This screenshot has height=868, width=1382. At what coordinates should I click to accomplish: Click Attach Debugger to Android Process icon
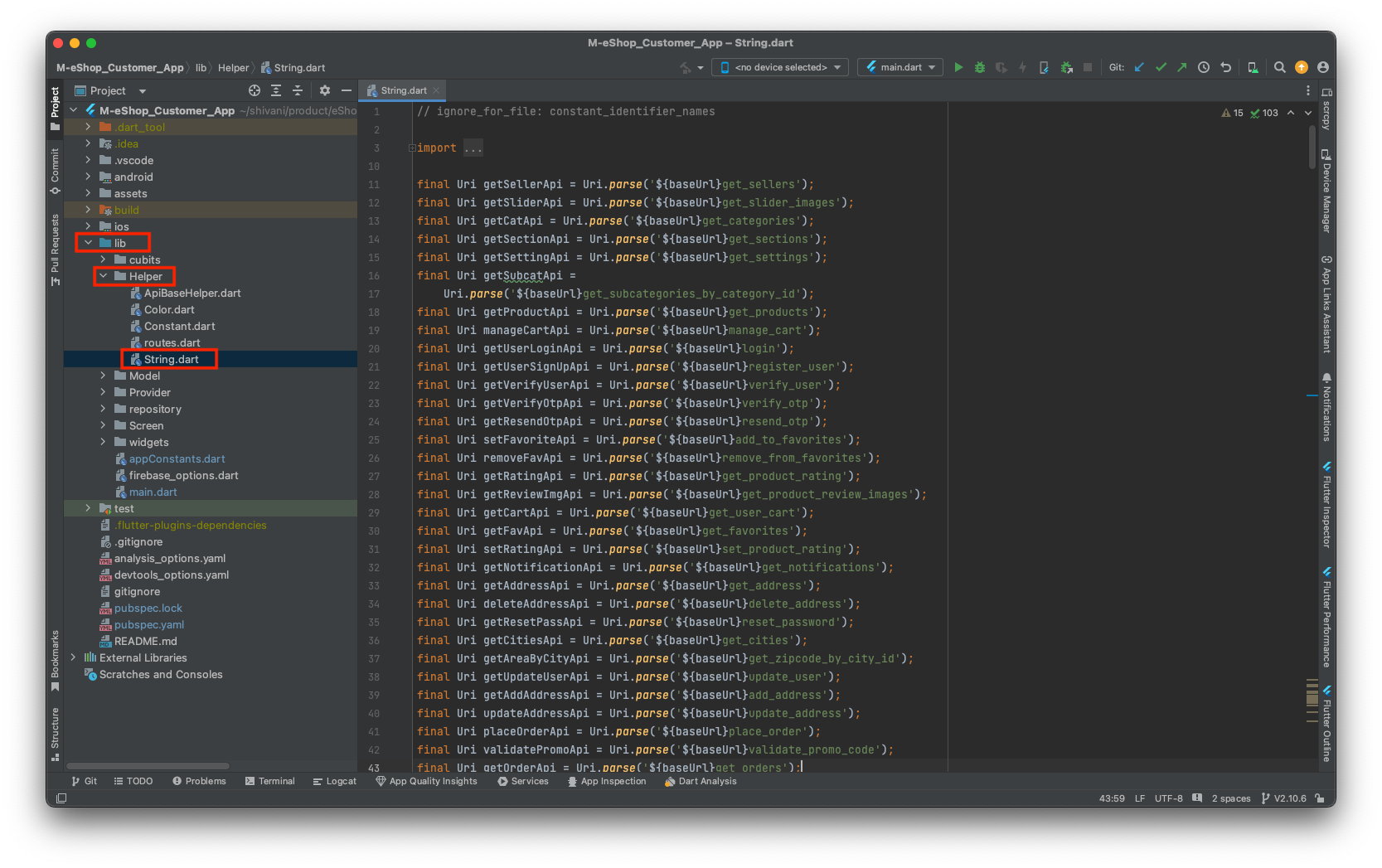pos(1066,67)
